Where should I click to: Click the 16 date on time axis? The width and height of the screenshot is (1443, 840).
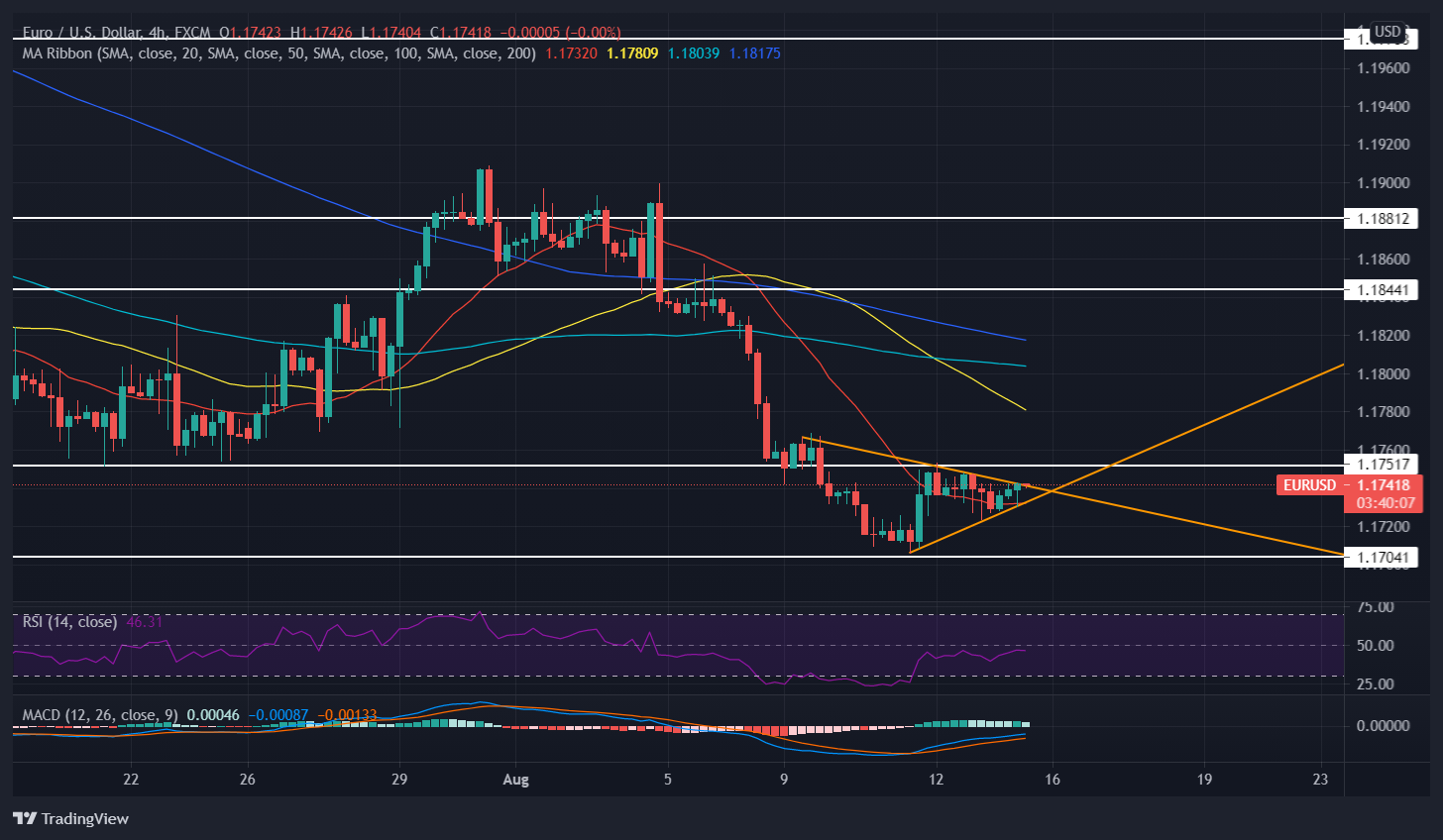(1053, 780)
